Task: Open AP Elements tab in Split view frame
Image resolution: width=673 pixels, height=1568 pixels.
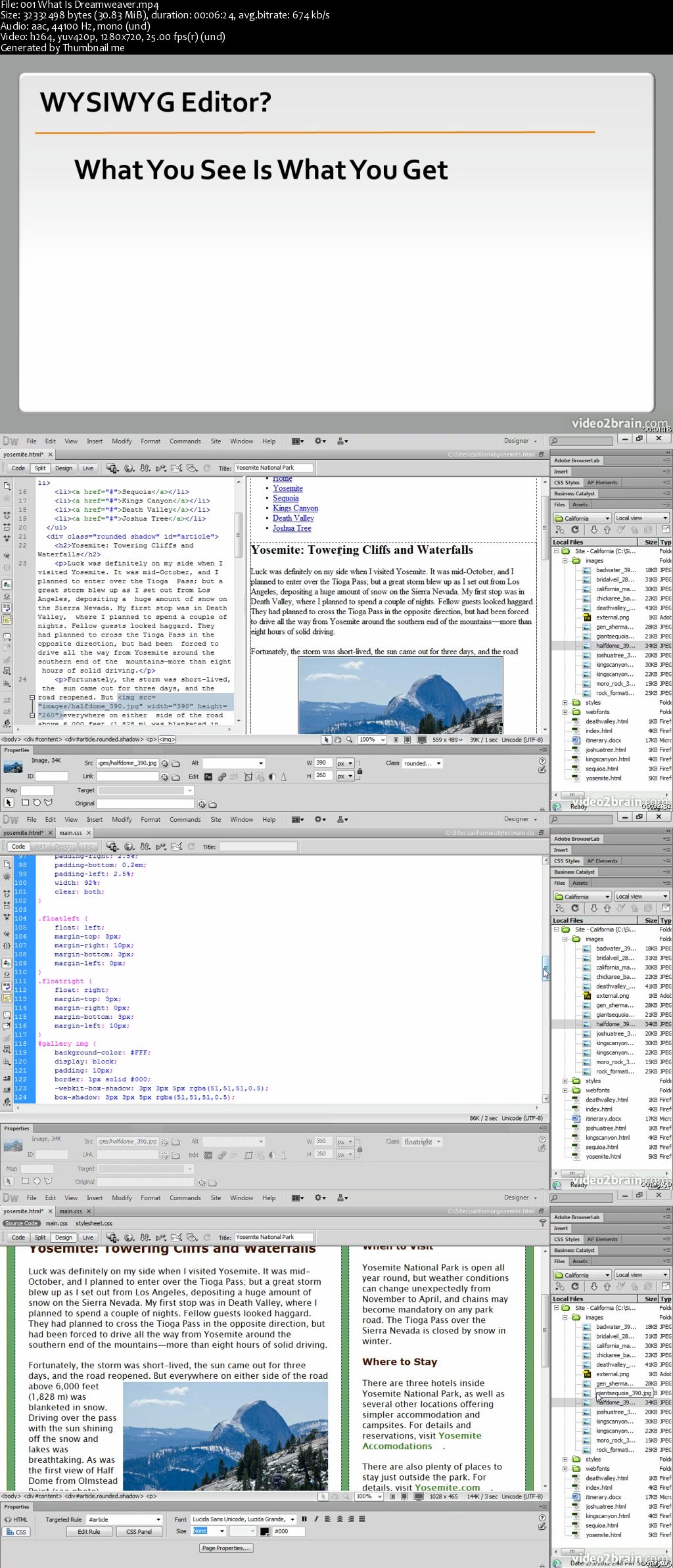Action: click(x=602, y=483)
